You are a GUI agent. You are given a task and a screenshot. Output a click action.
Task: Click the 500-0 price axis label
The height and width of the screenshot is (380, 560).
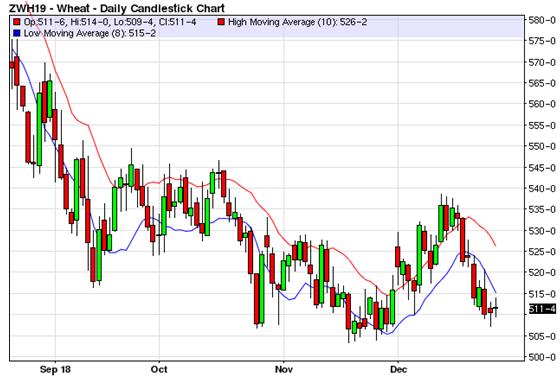pos(542,357)
